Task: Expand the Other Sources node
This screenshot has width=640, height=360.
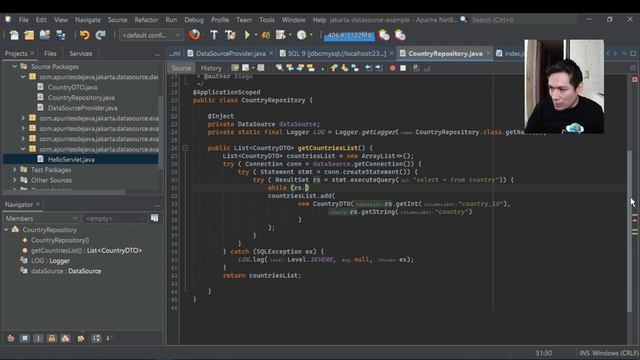Action: (x=15, y=180)
